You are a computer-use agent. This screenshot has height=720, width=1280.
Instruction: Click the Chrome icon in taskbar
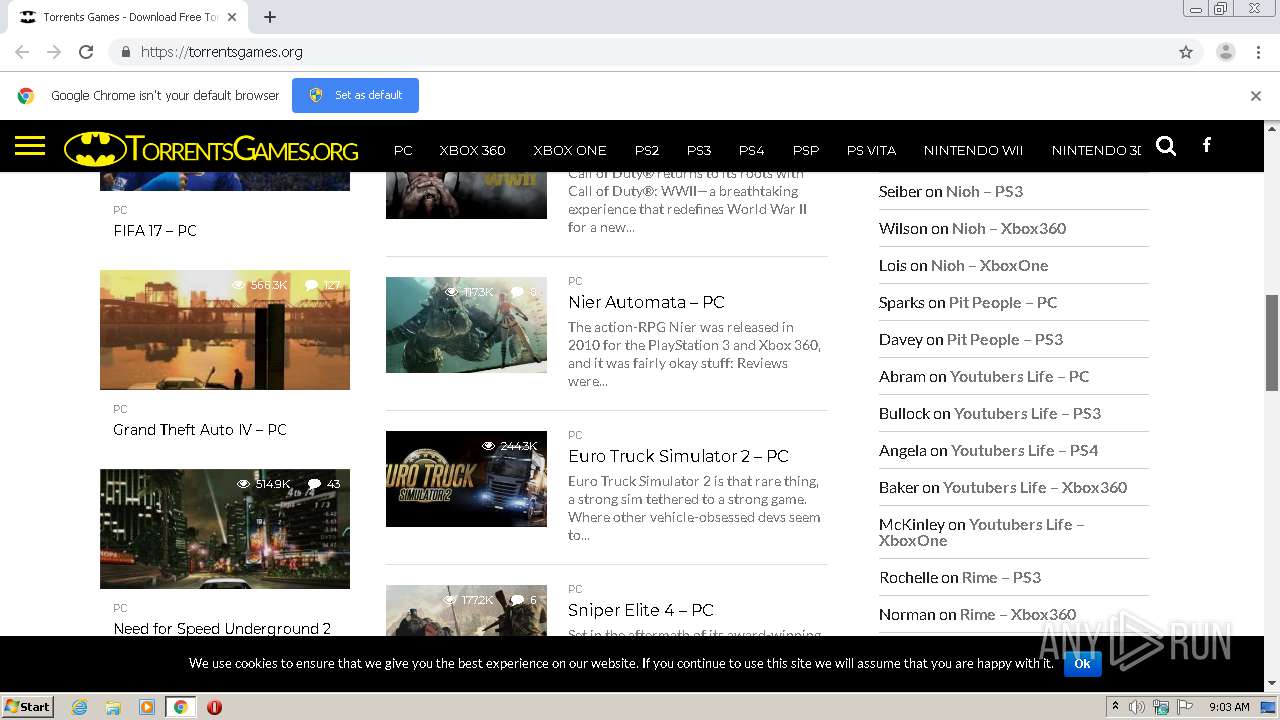[x=180, y=707]
